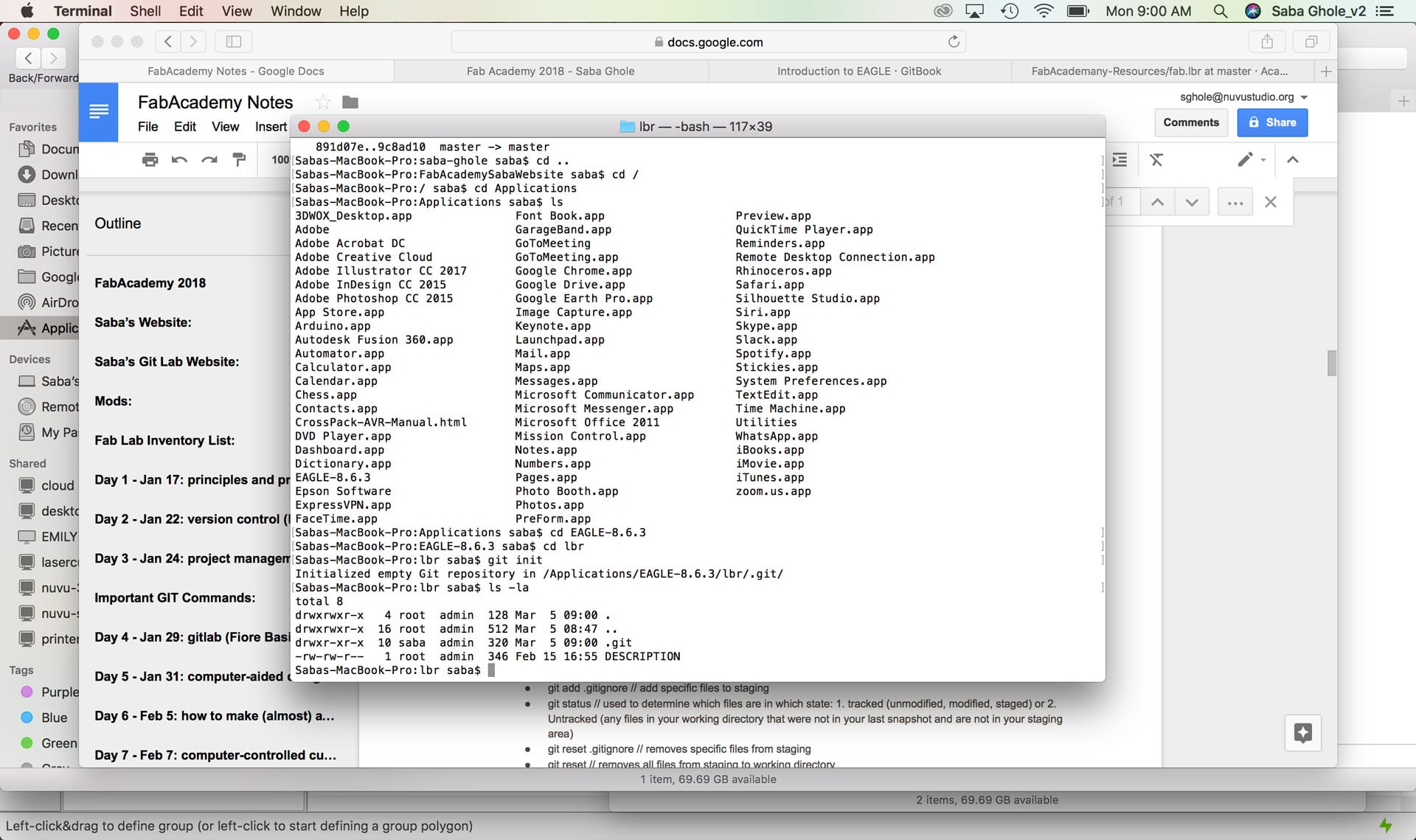The height and width of the screenshot is (840, 1416).
Task: Click the Comments button
Action: 1191,122
